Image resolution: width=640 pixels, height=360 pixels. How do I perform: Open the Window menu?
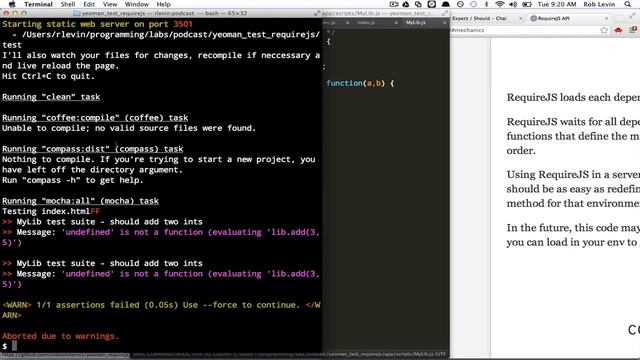136,4
